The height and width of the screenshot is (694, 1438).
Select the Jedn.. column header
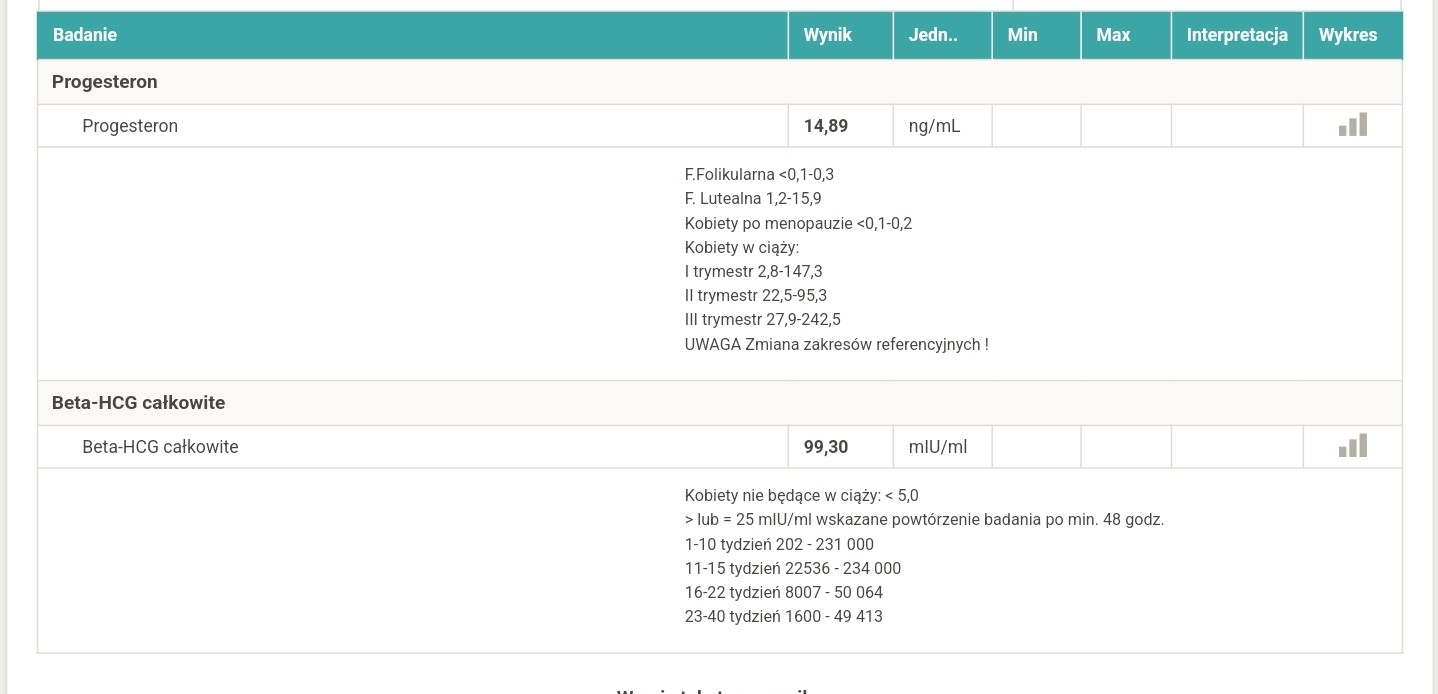(x=932, y=35)
